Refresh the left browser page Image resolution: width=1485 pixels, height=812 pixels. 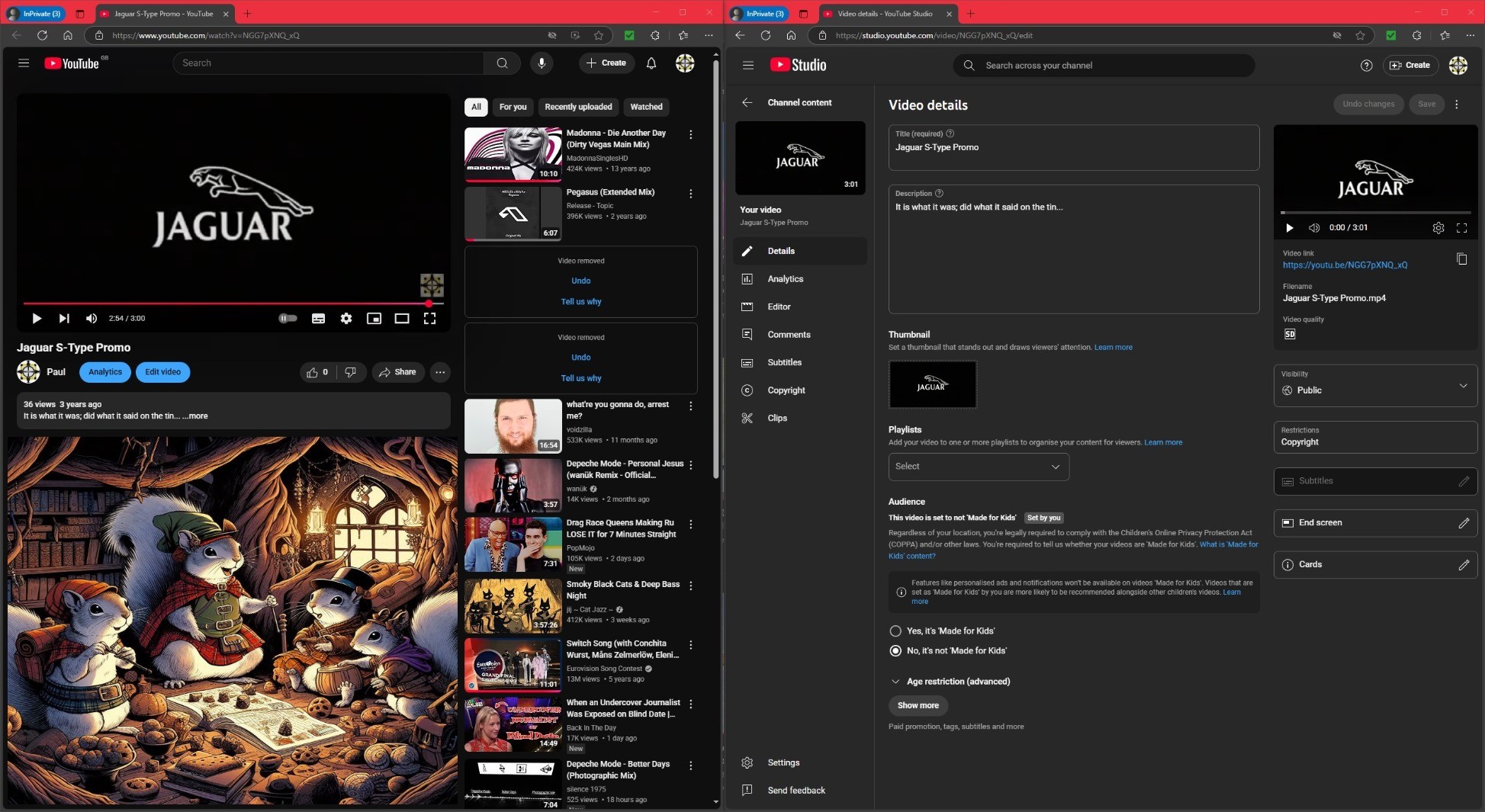[x=42, y=35]
